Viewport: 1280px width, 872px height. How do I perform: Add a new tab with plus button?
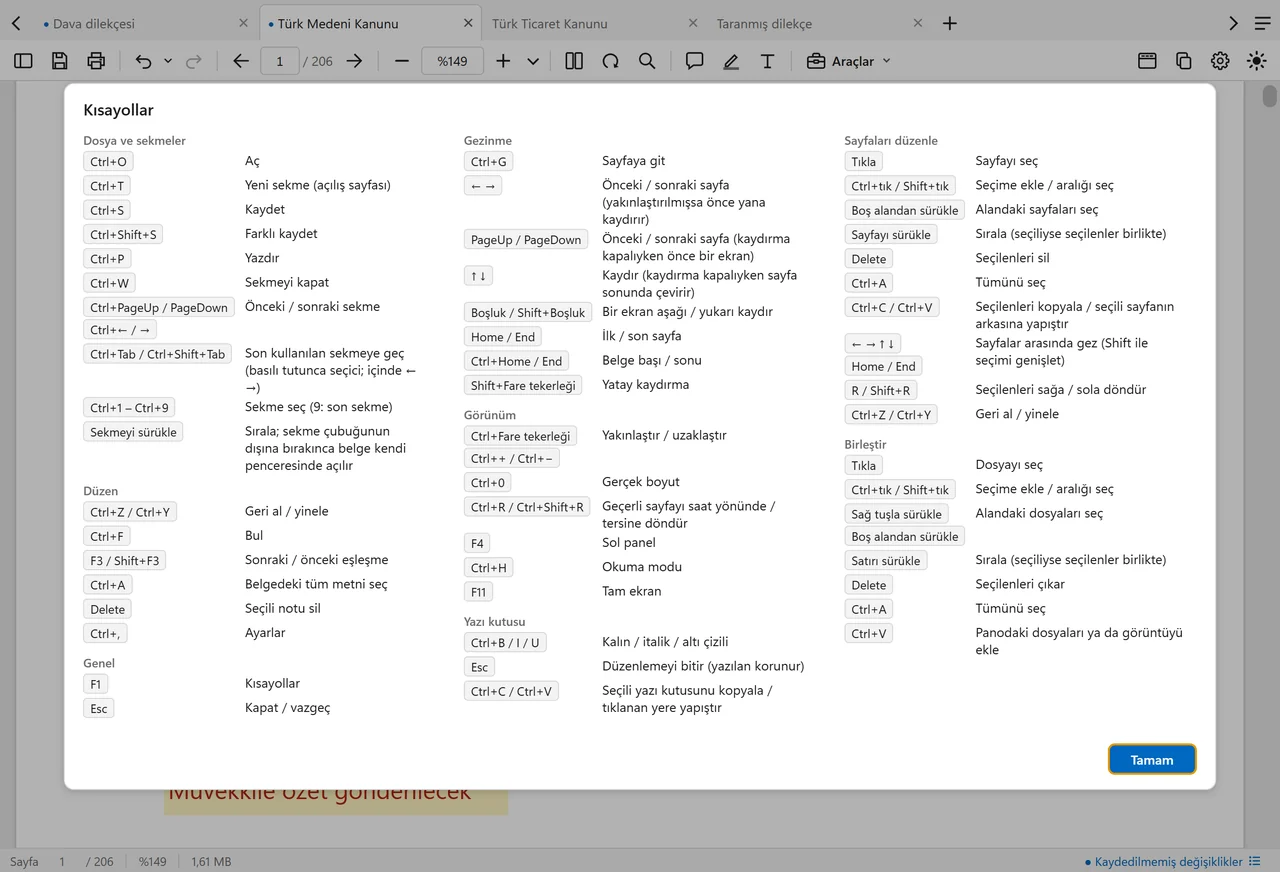[950, 23]
